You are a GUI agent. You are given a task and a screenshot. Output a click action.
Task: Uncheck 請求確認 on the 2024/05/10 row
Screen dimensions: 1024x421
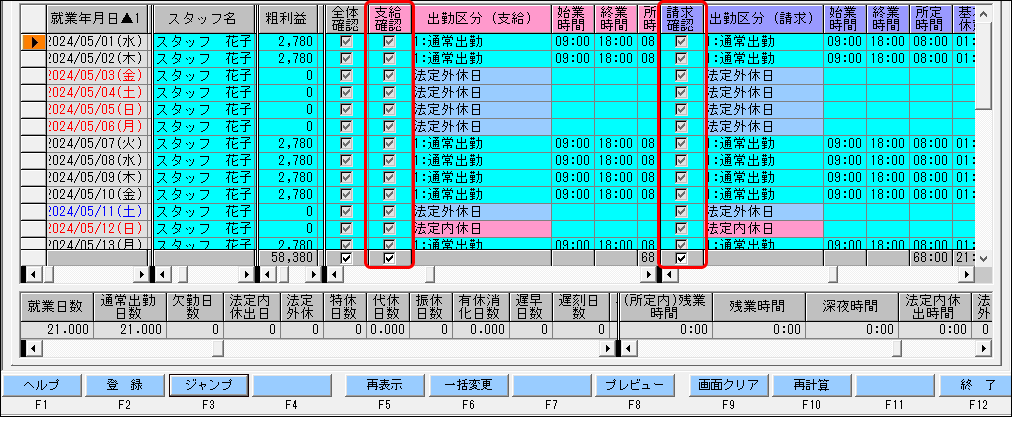pyautogui.click(x=681, y=195)
